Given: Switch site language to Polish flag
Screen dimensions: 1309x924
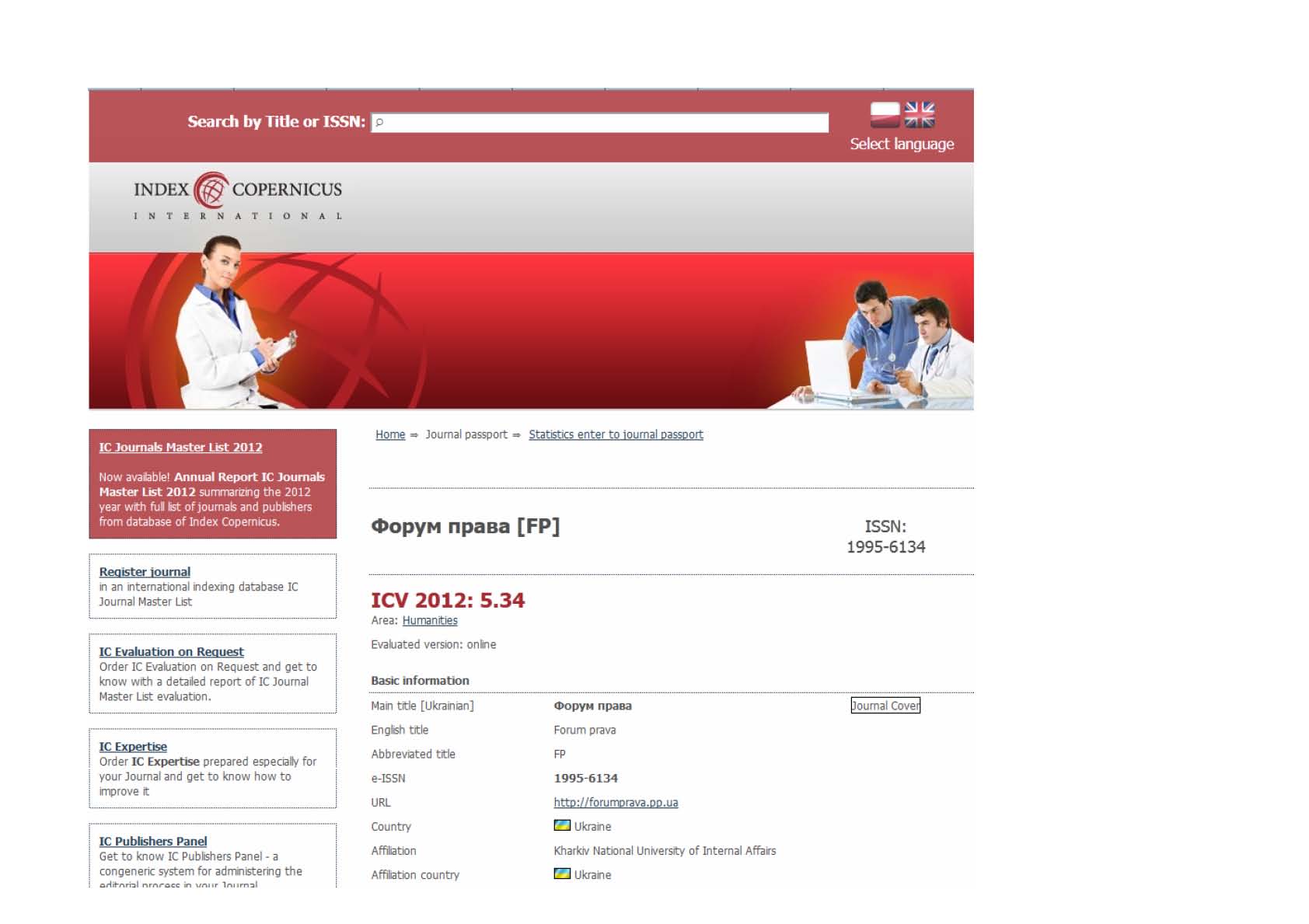Looking at the screenshot, I should 885,115.
